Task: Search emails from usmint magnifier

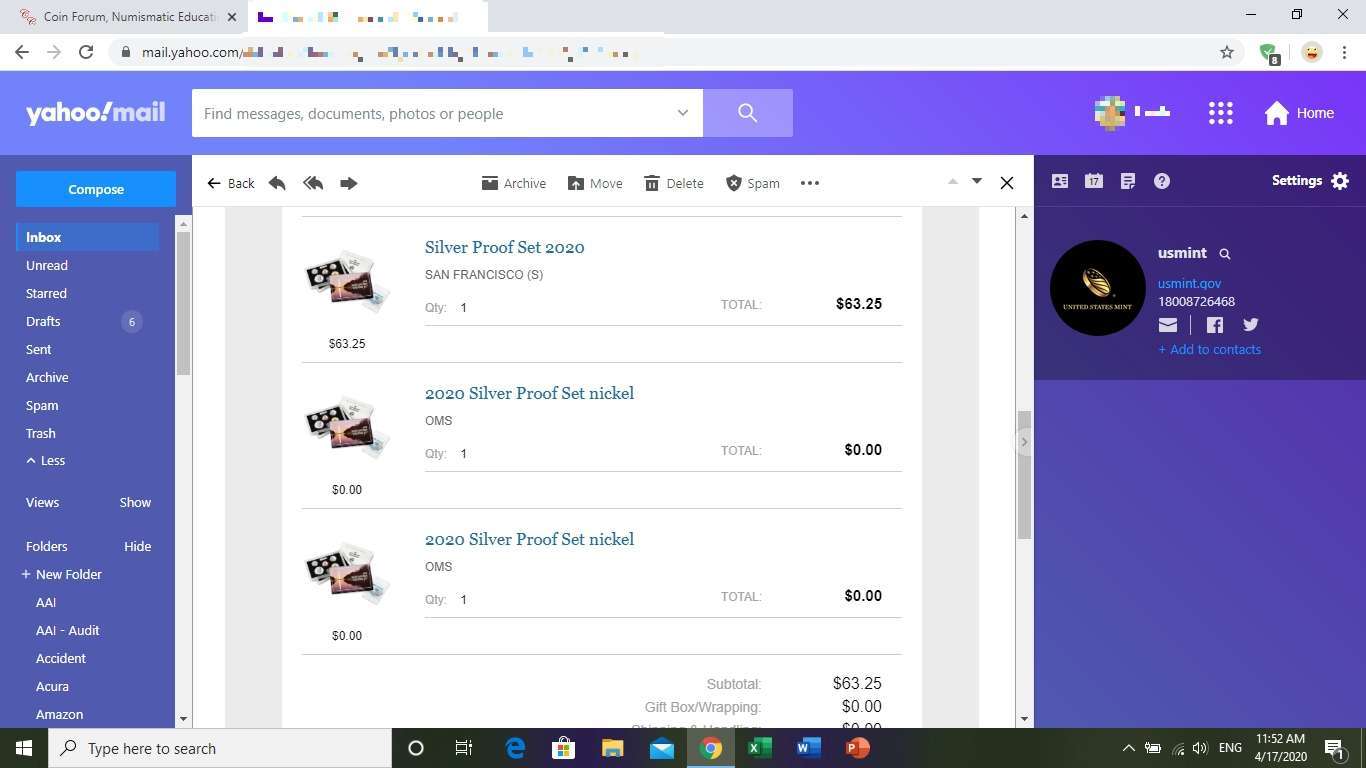Action: tap(1225, 254)
